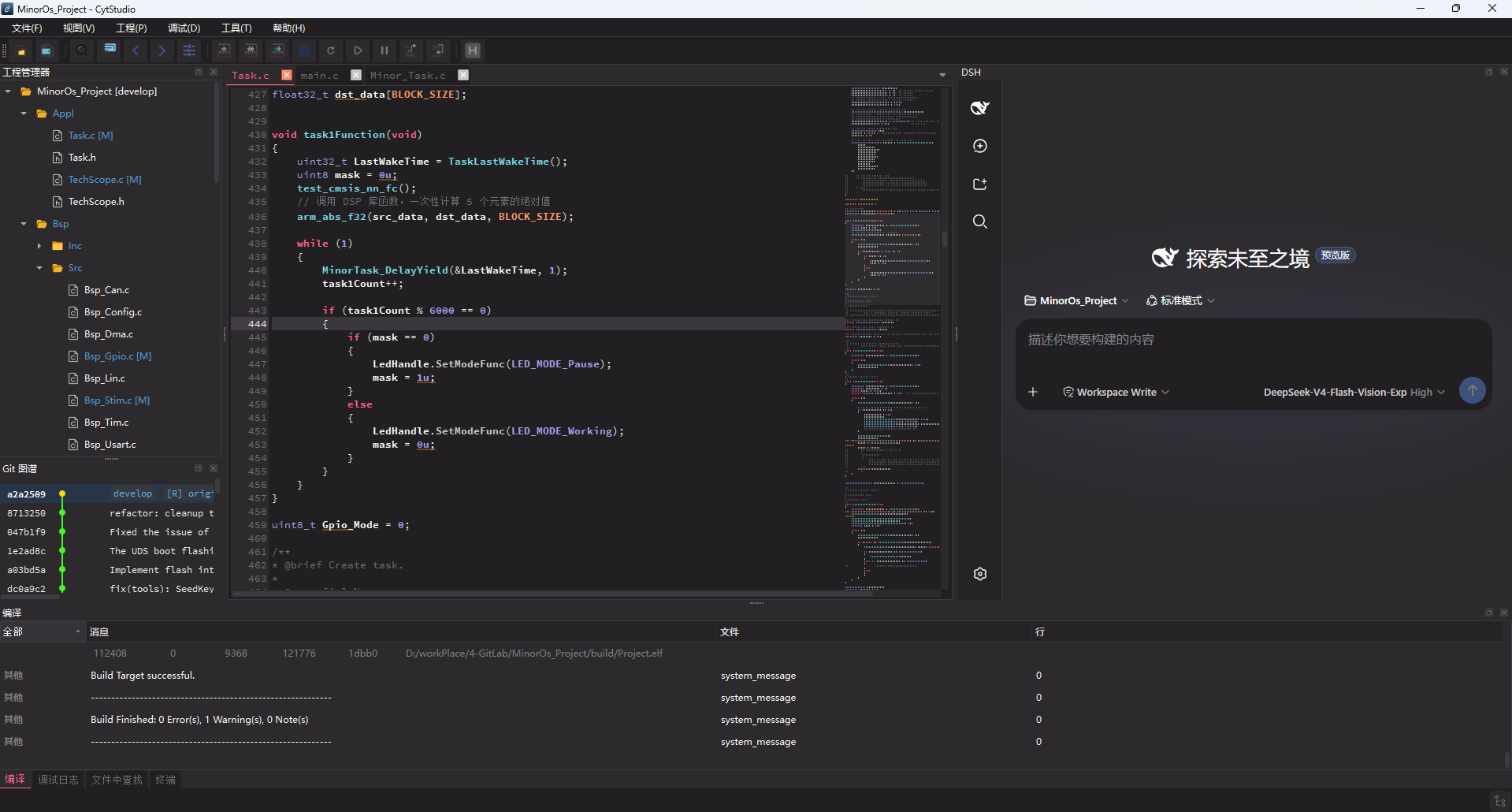Open the 文件(F) menu
The height and width of the screenshot is (812, 1512).
pos(27,28)
